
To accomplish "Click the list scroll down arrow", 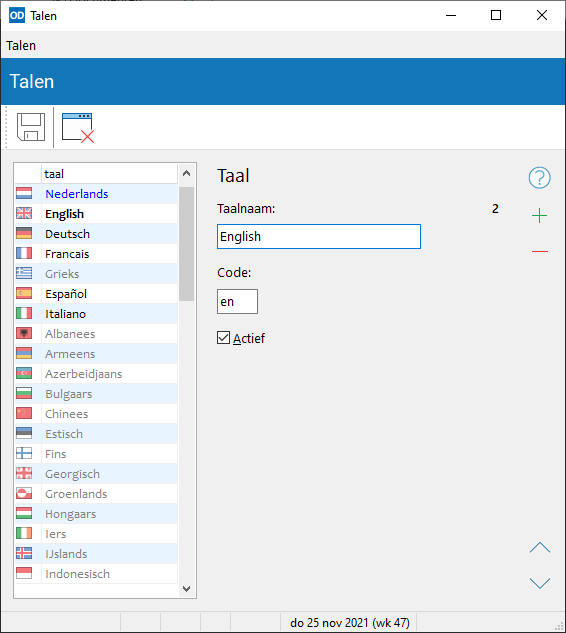I will pos(186,589).
